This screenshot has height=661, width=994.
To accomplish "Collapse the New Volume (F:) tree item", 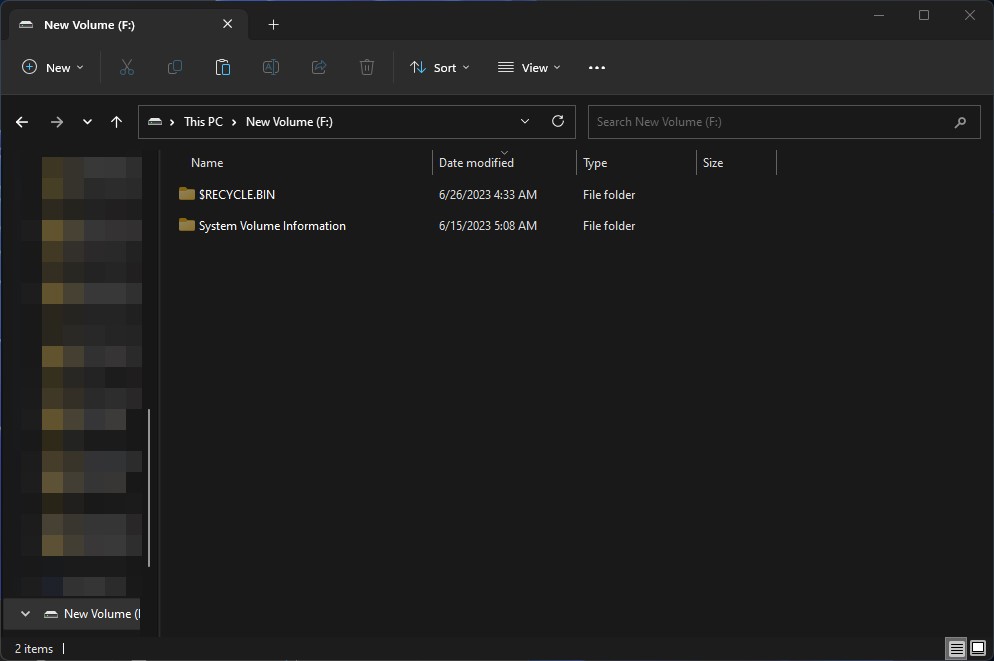I will pyautogui.click(x=24, y=613).
